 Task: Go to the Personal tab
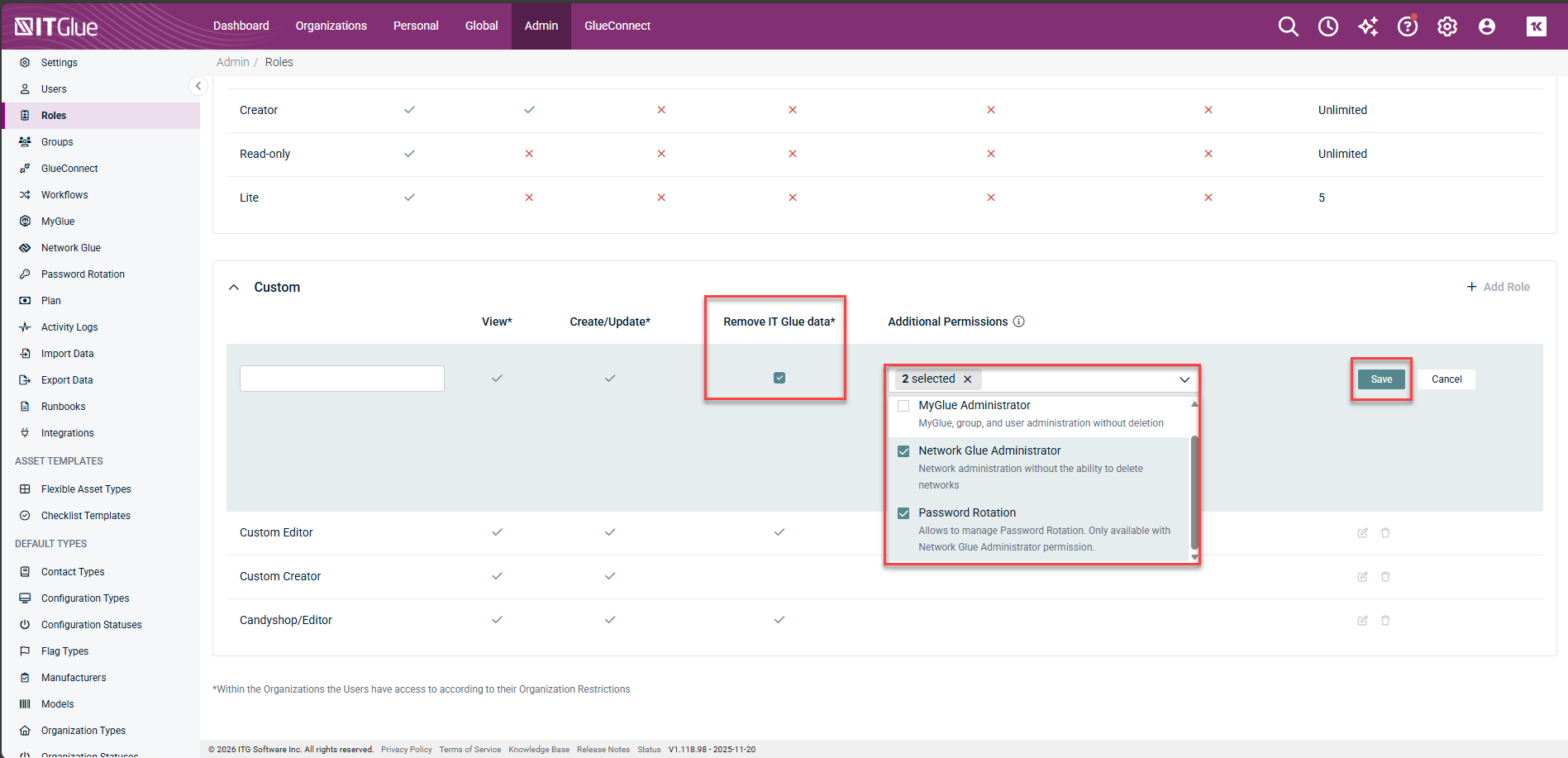point(416,26)
